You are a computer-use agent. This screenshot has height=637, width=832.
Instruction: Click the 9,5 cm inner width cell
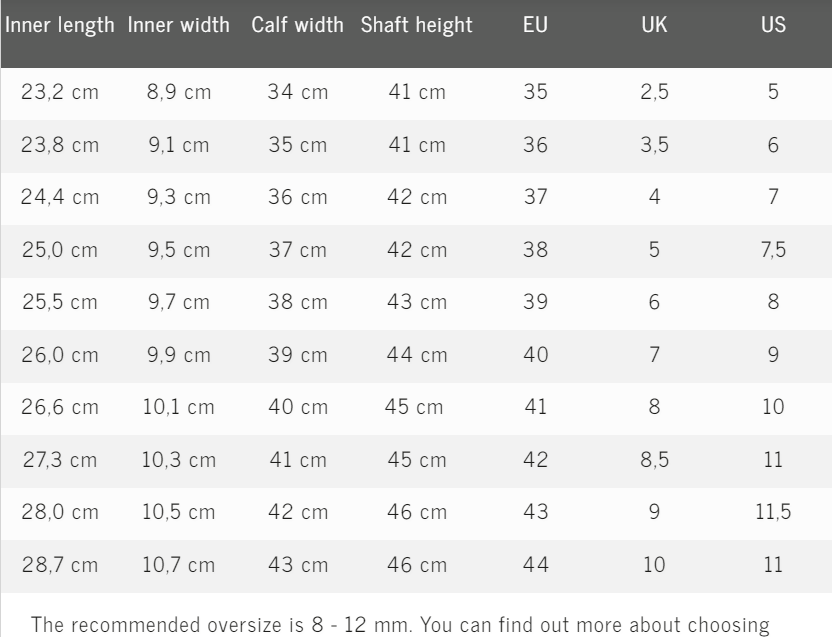(180, 250)
